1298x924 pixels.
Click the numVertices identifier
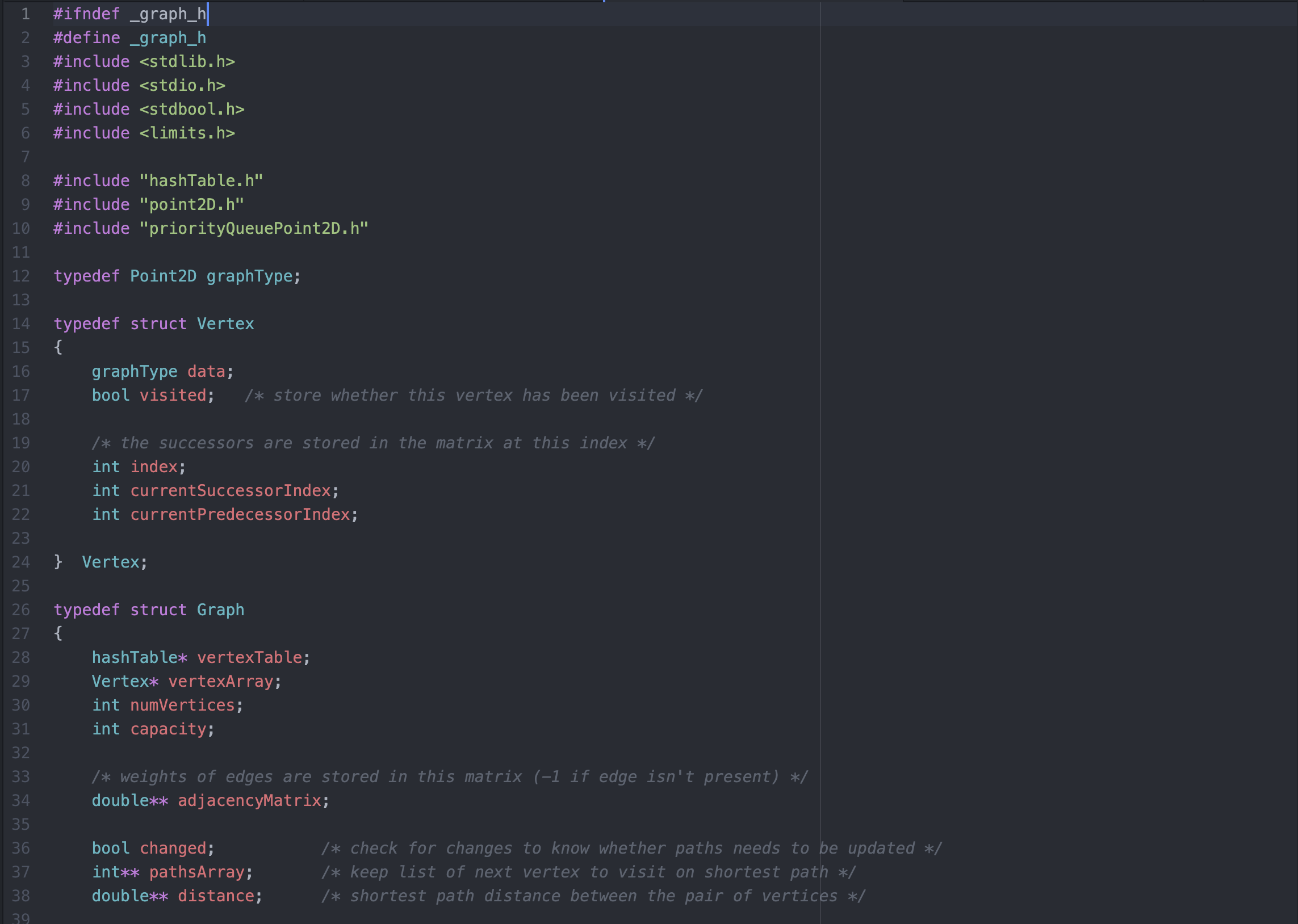183,705
